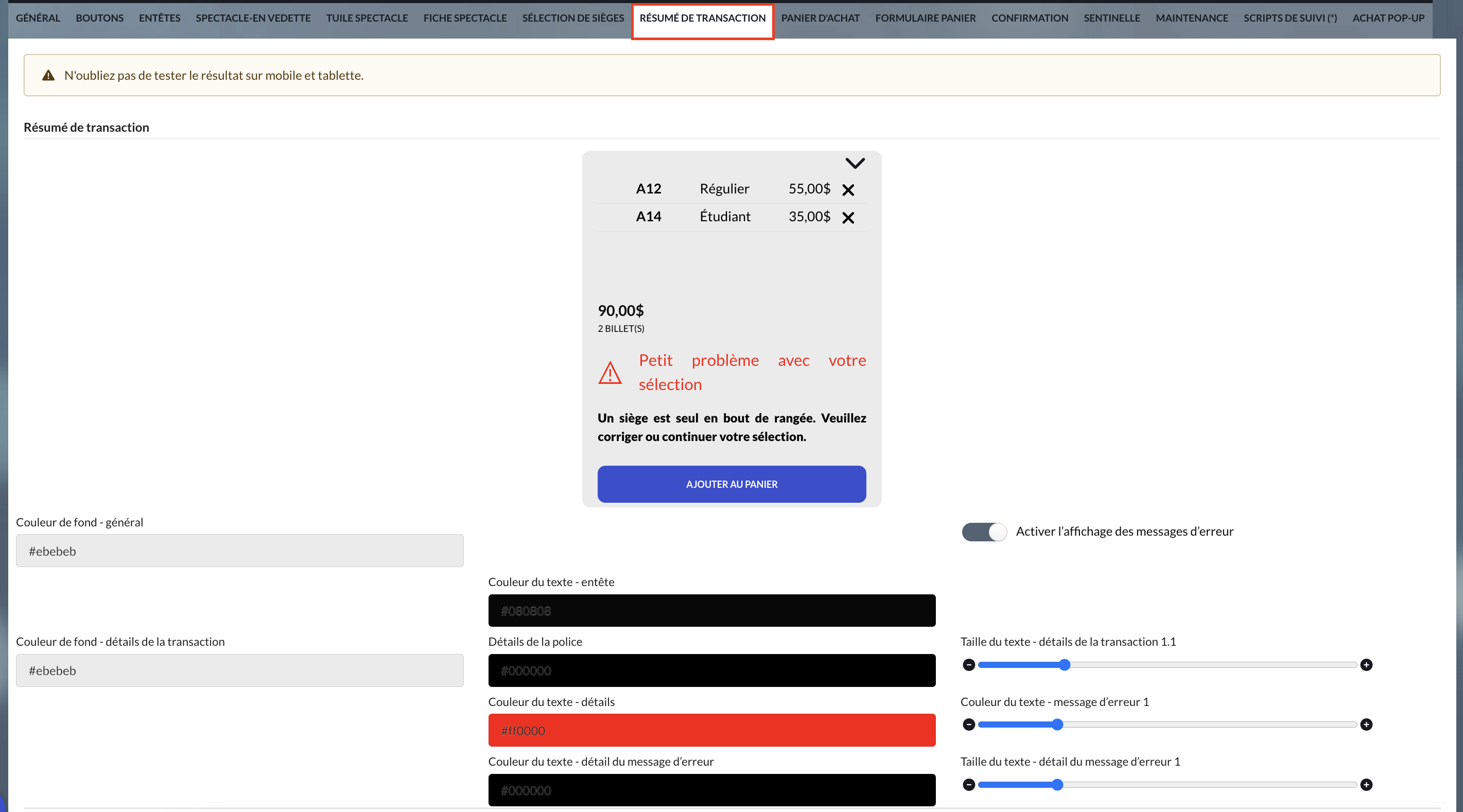Click the 90,00$ total amount
Viewport: 1463px width, 812px height.
[x=621, y=311]
